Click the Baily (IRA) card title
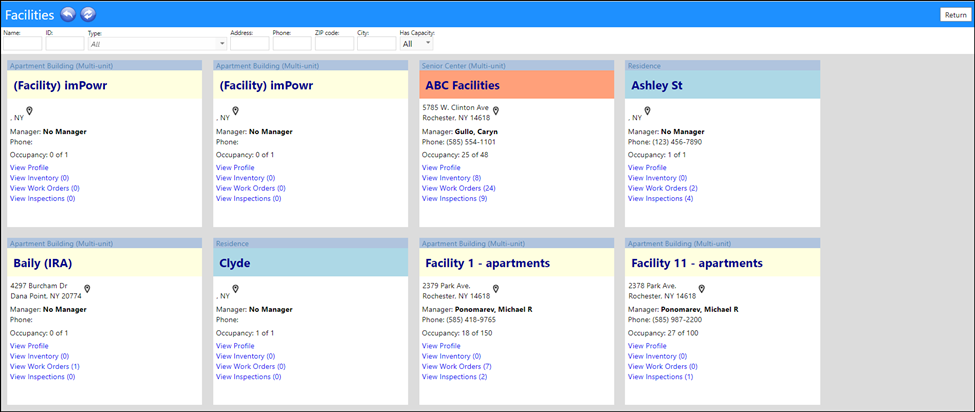Image resolution: width=975 pixels, height=412 pixels. [43, 263]
